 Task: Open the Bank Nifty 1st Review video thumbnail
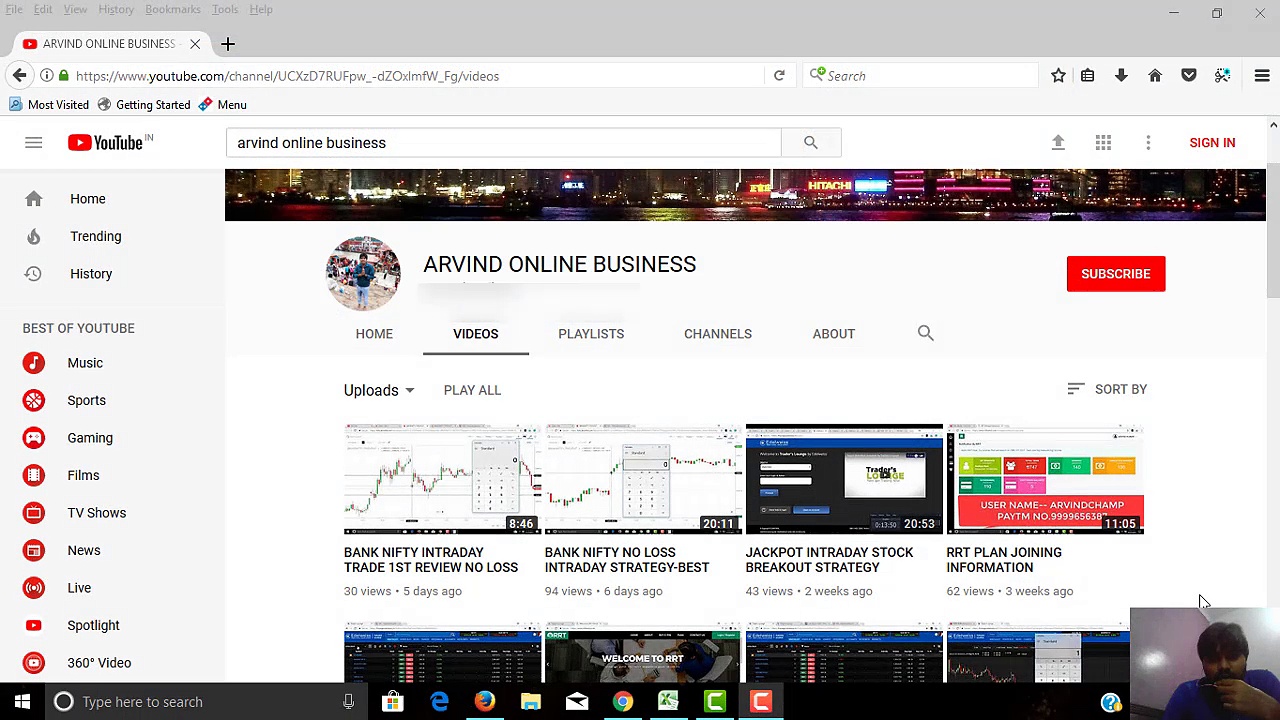pyautogui.click(x=442, y=479)
